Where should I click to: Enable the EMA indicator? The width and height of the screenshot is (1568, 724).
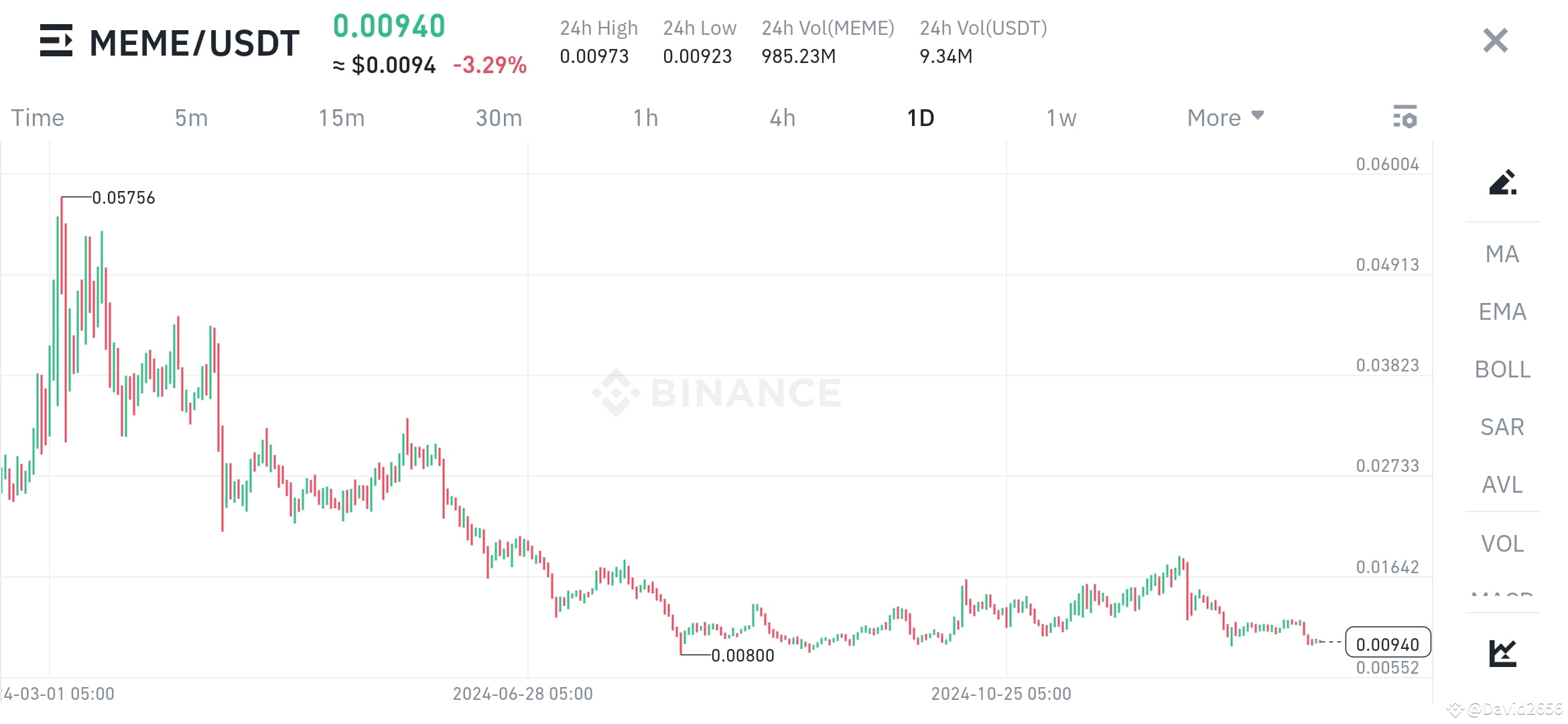[x=1502, y=311]
